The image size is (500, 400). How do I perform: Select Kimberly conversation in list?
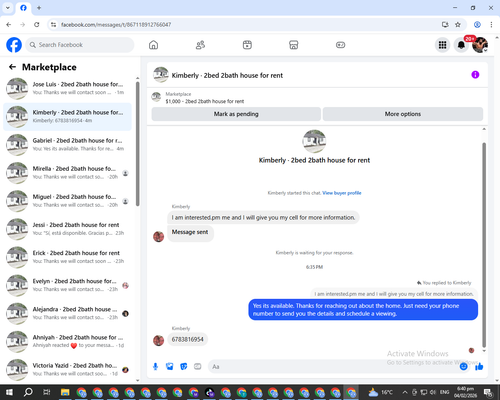tap(67, 117)
